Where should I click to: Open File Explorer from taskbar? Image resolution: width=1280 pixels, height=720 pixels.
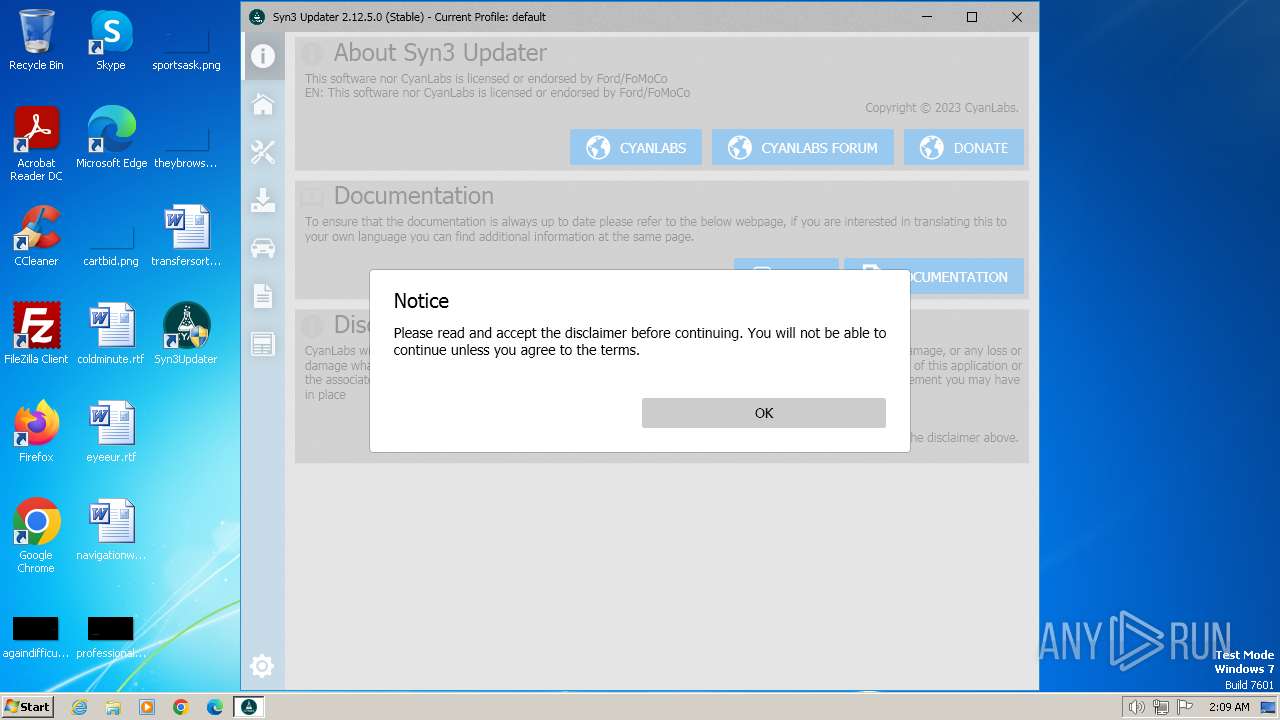click(113, 707)
